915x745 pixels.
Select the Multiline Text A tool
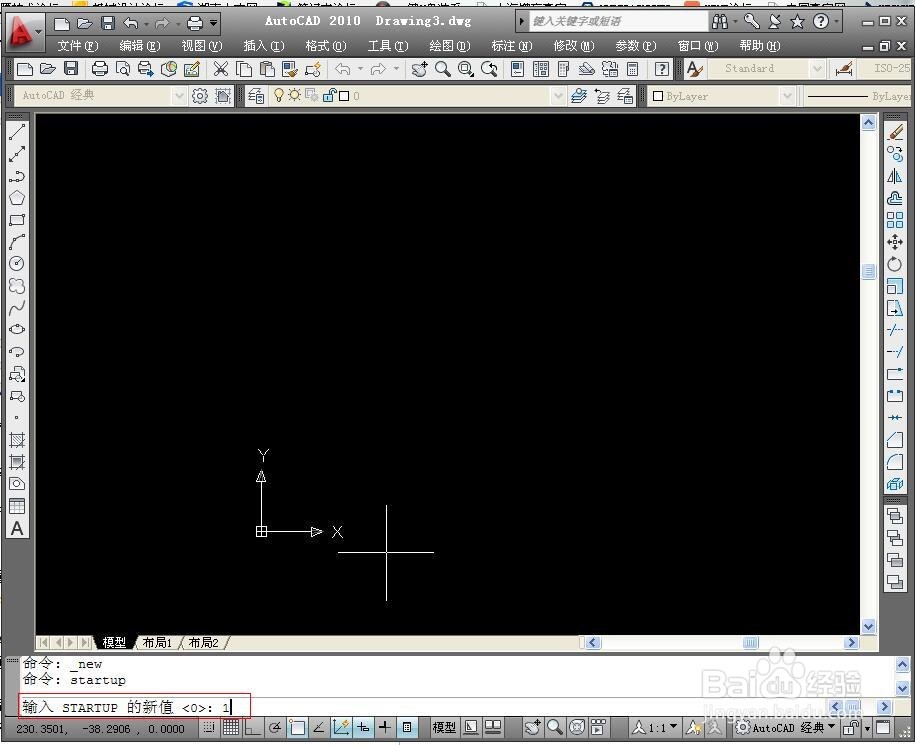(x=17, y=529)
